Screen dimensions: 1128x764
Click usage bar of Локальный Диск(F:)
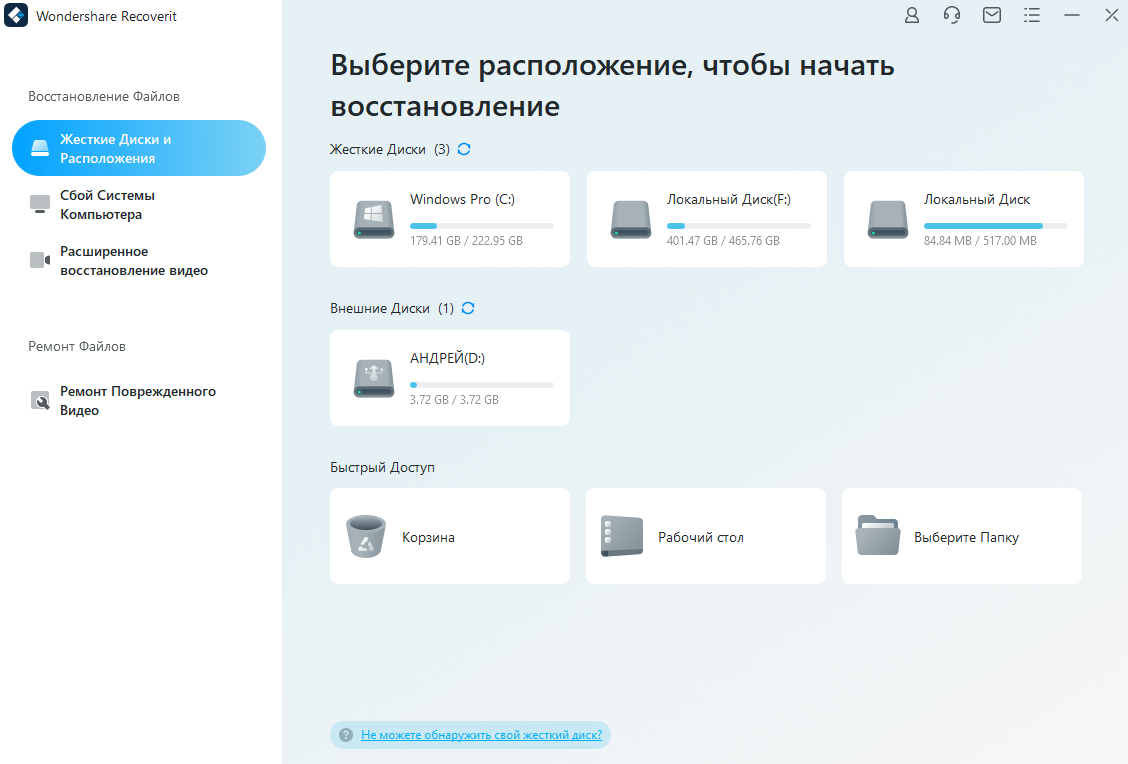pos(739,226)
